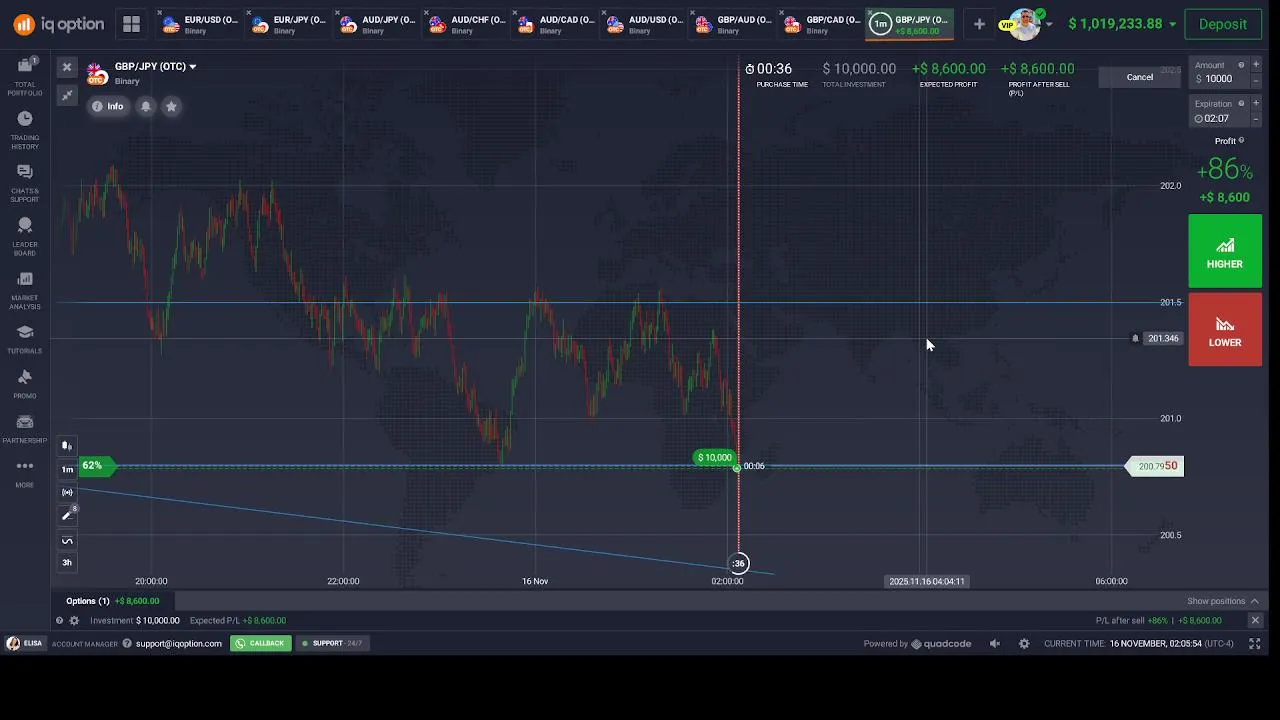Click the price alert bell icon
1280x720 pixels.
tap(146, 106)
